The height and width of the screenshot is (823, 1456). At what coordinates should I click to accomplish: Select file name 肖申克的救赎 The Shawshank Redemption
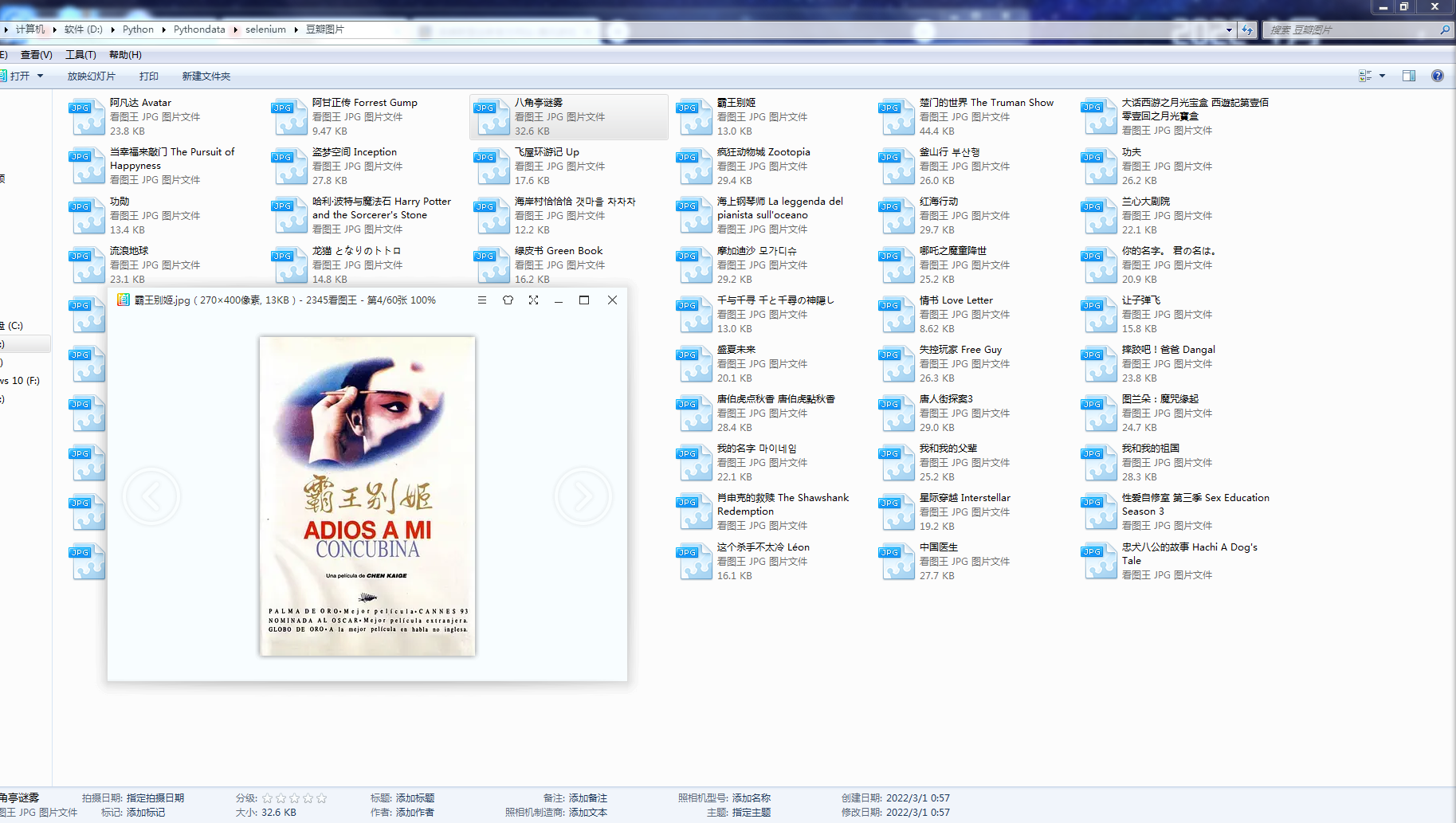point(783,504)
